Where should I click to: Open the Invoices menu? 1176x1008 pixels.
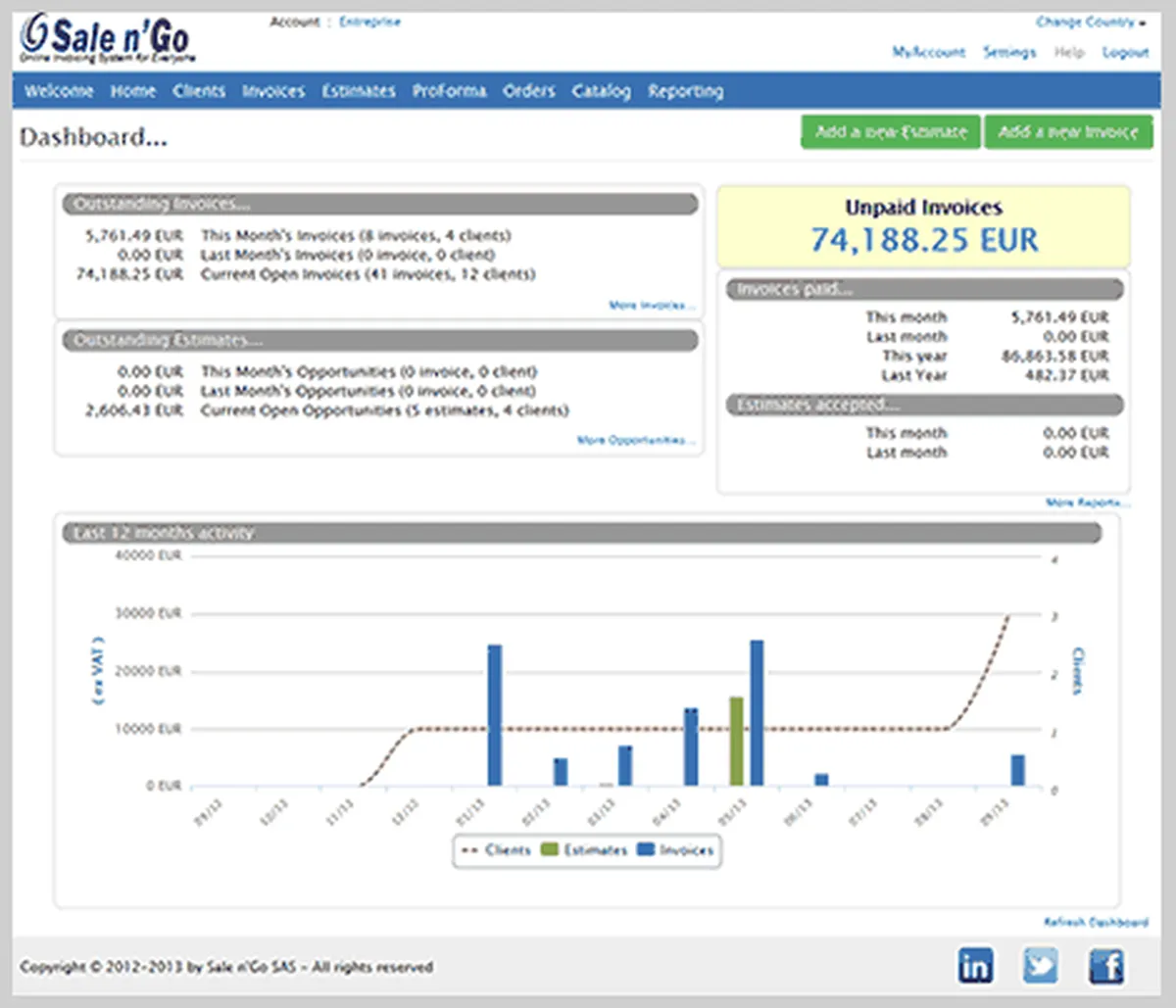(273, 91)
